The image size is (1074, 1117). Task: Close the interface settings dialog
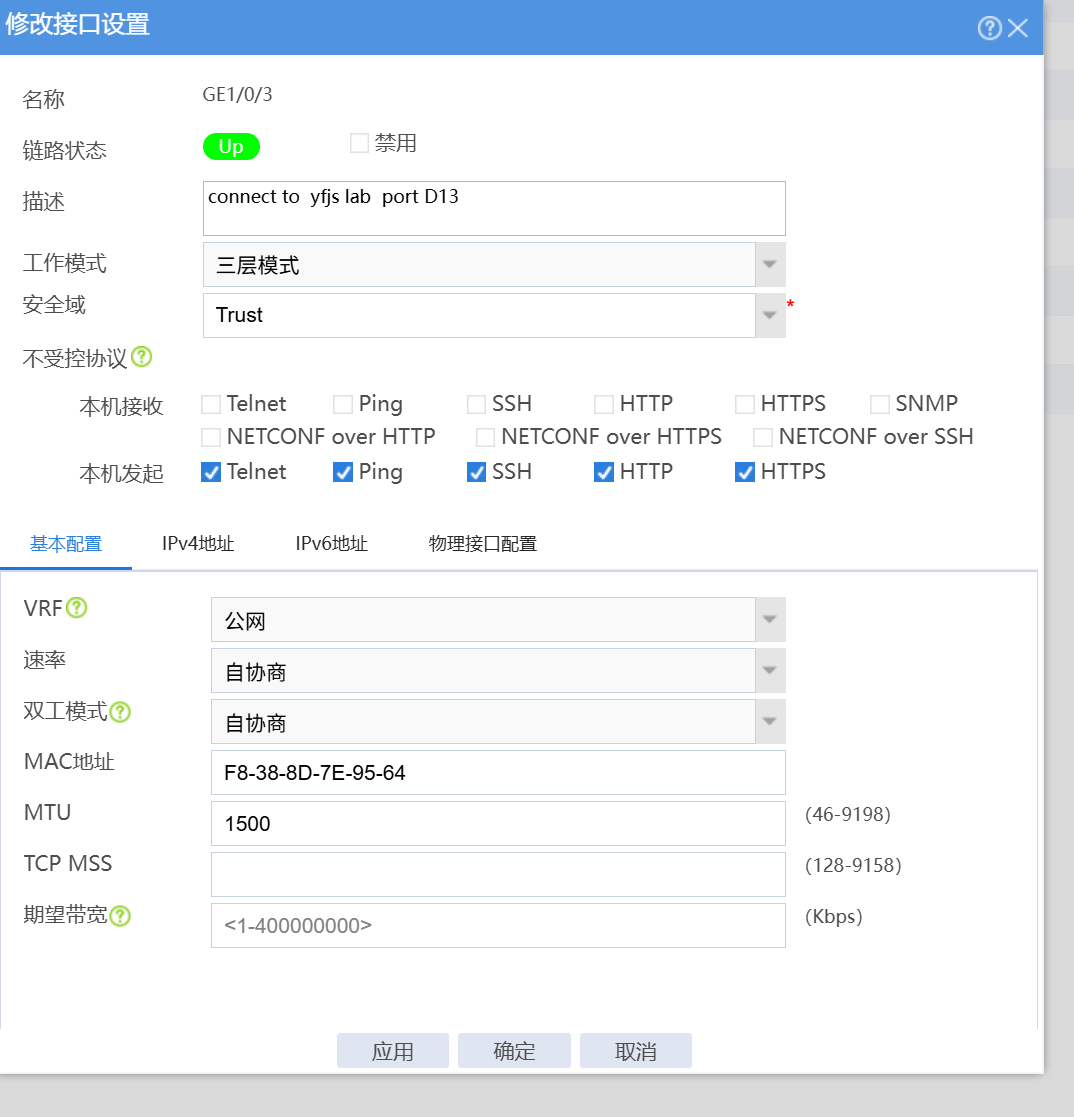[x=1018, y=28]
